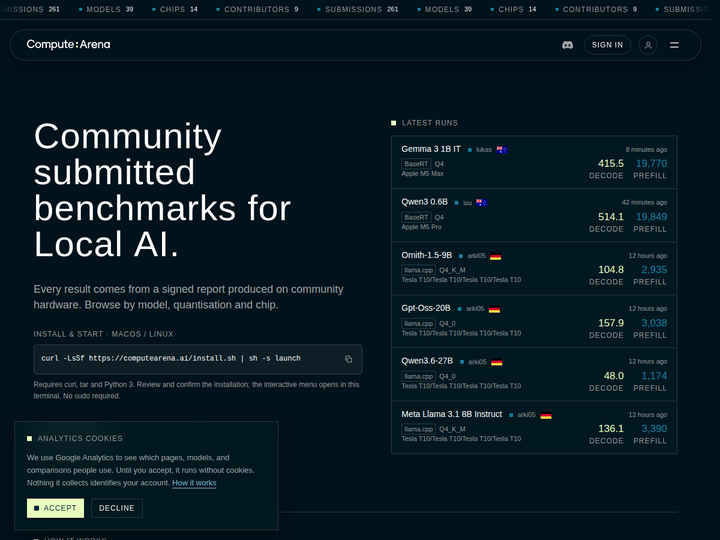
Task: Click the Compute:Arena logo
Action: [68, 45]
